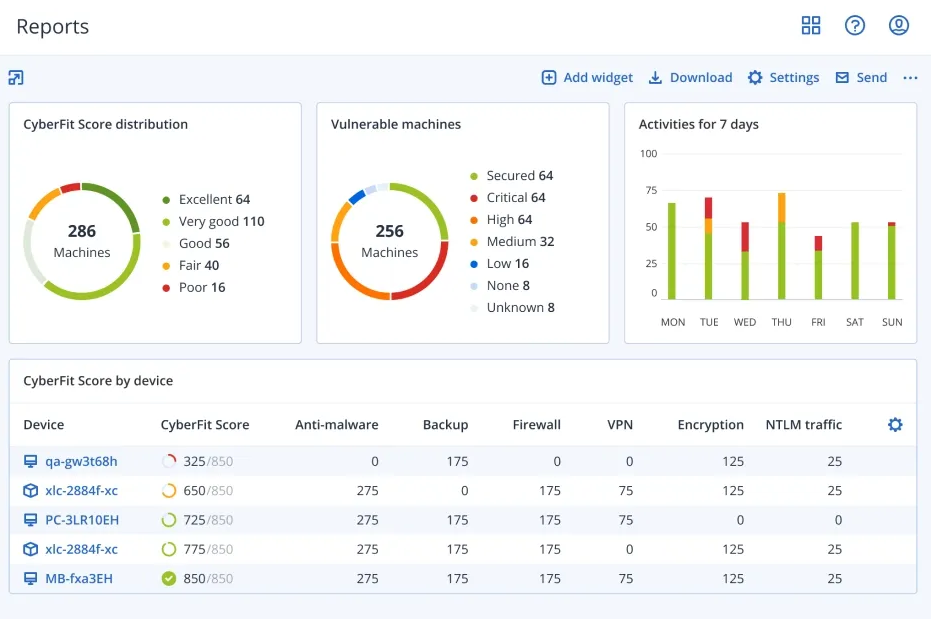Open the more options ellipsis menu
931x619 pixels.
(910, 78)
